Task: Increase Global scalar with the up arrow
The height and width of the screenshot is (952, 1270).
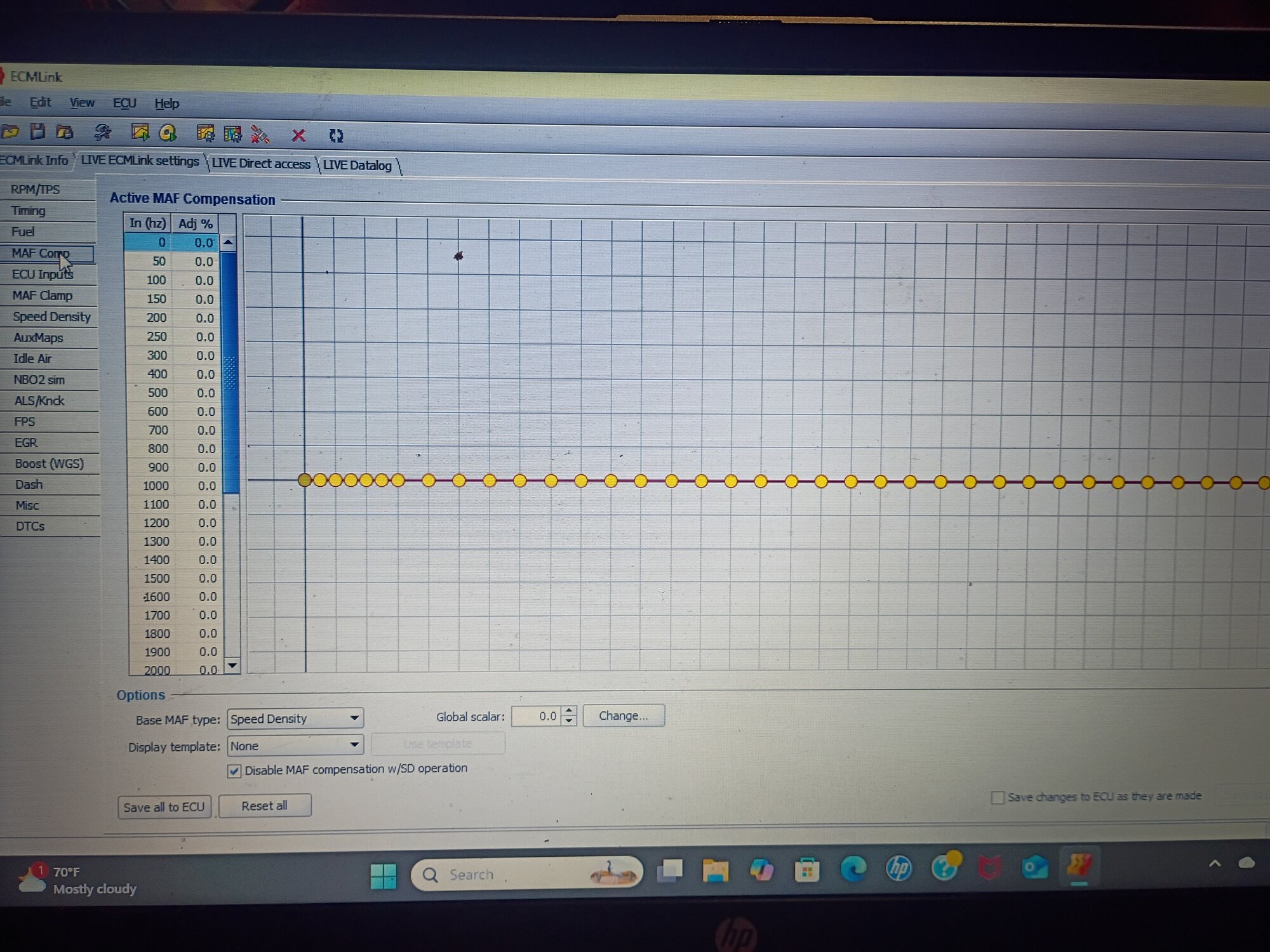Action: pyautogui.click(x=570, y=711)
